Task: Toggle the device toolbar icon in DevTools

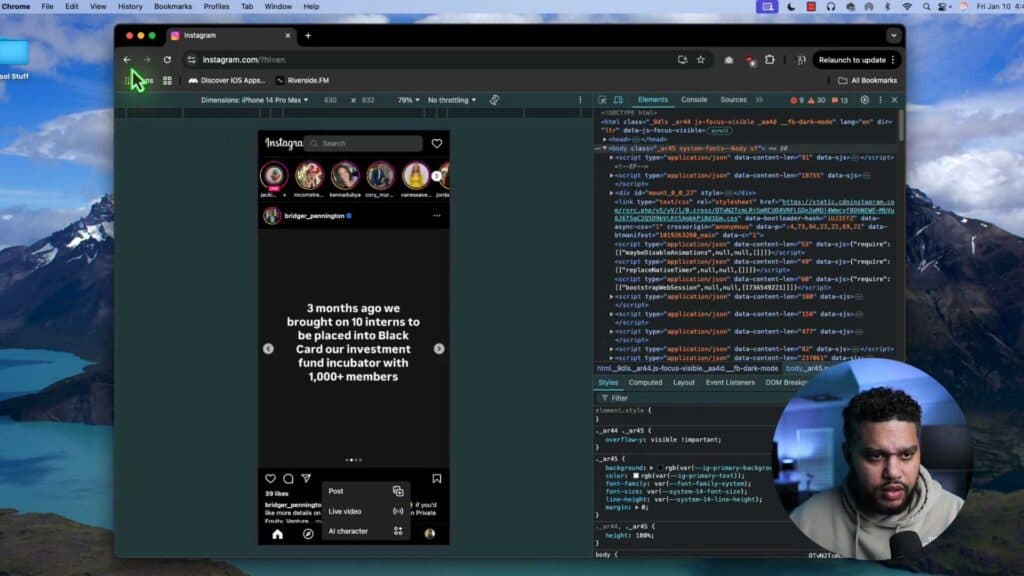Action: 618,100
